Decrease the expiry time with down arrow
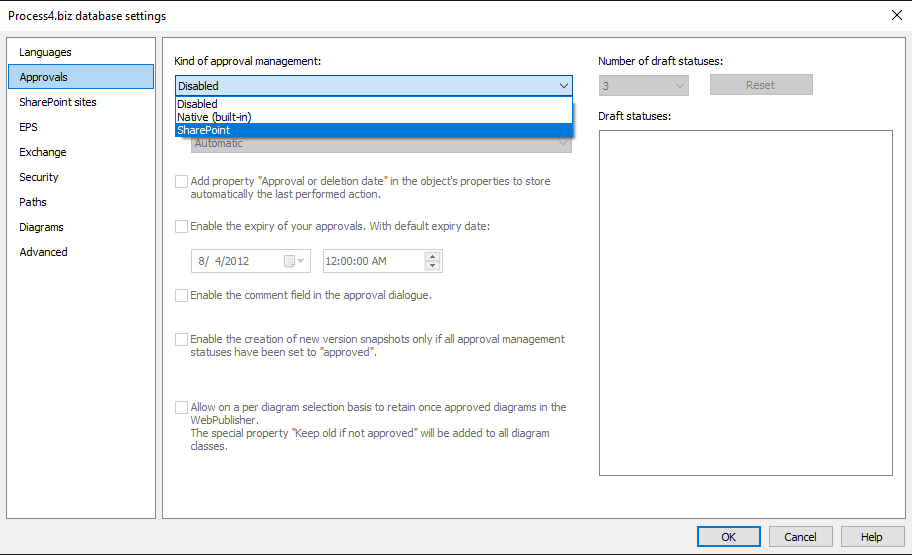This screenshot has width=912, height=555. (x=432, y=266)
